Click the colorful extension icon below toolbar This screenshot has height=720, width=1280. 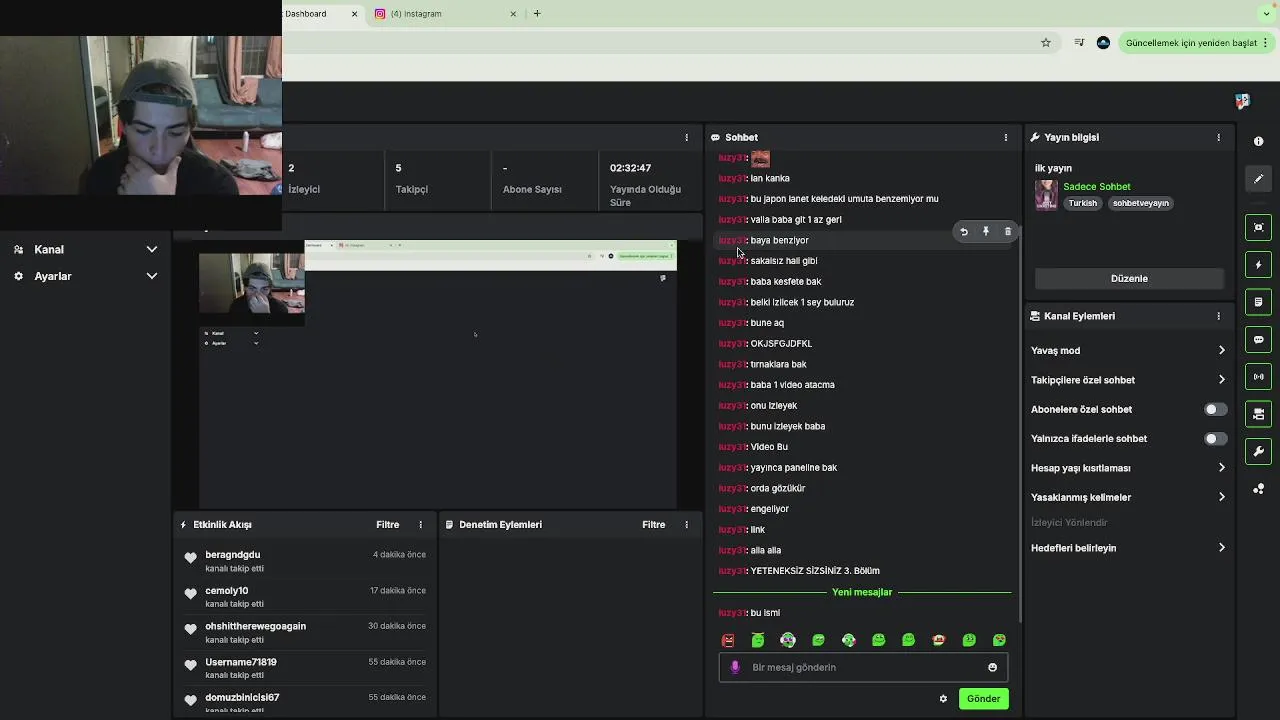pyautogui.click(x=1242, y=101)
